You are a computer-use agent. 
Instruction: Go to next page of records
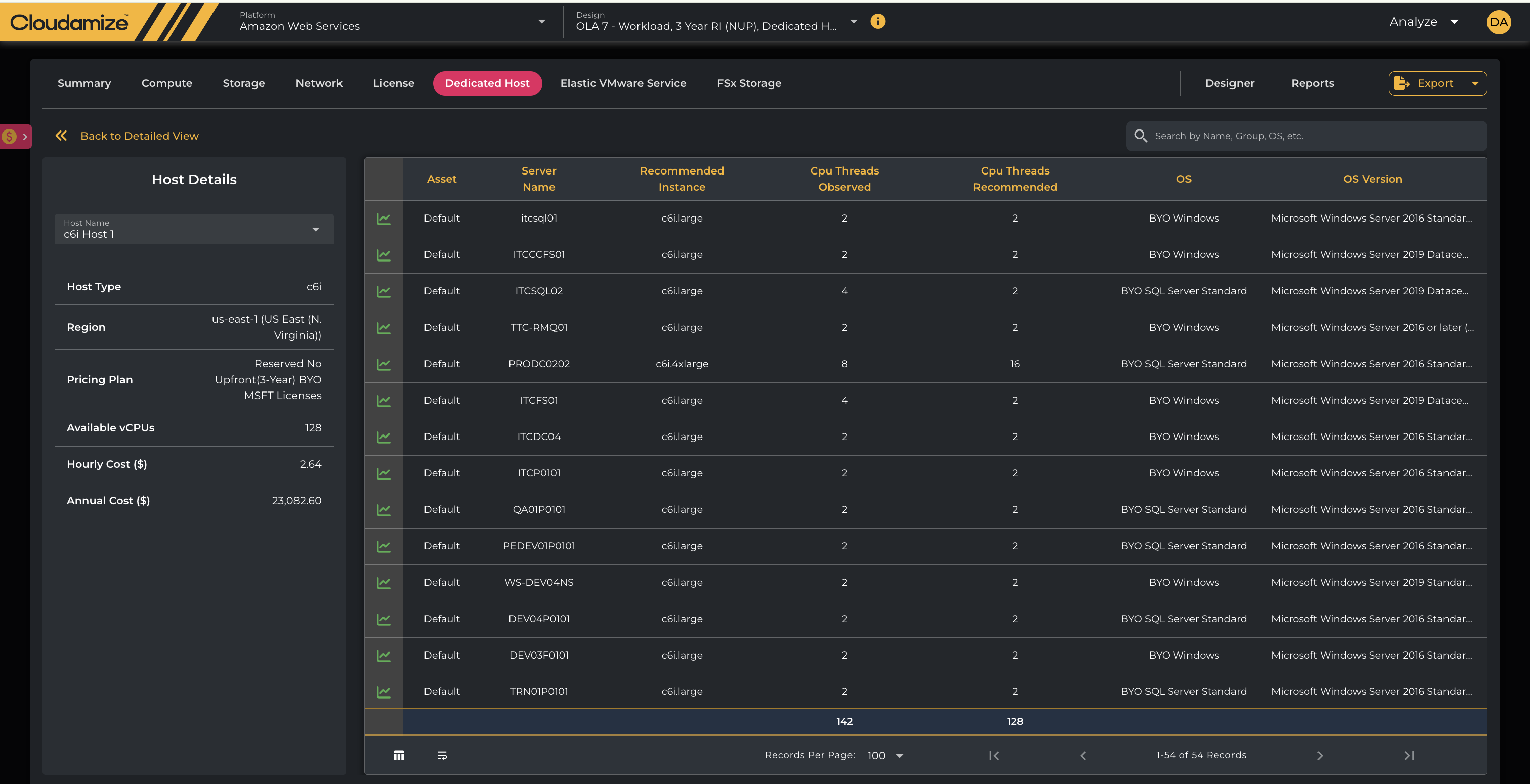(x=1320, y=756)
